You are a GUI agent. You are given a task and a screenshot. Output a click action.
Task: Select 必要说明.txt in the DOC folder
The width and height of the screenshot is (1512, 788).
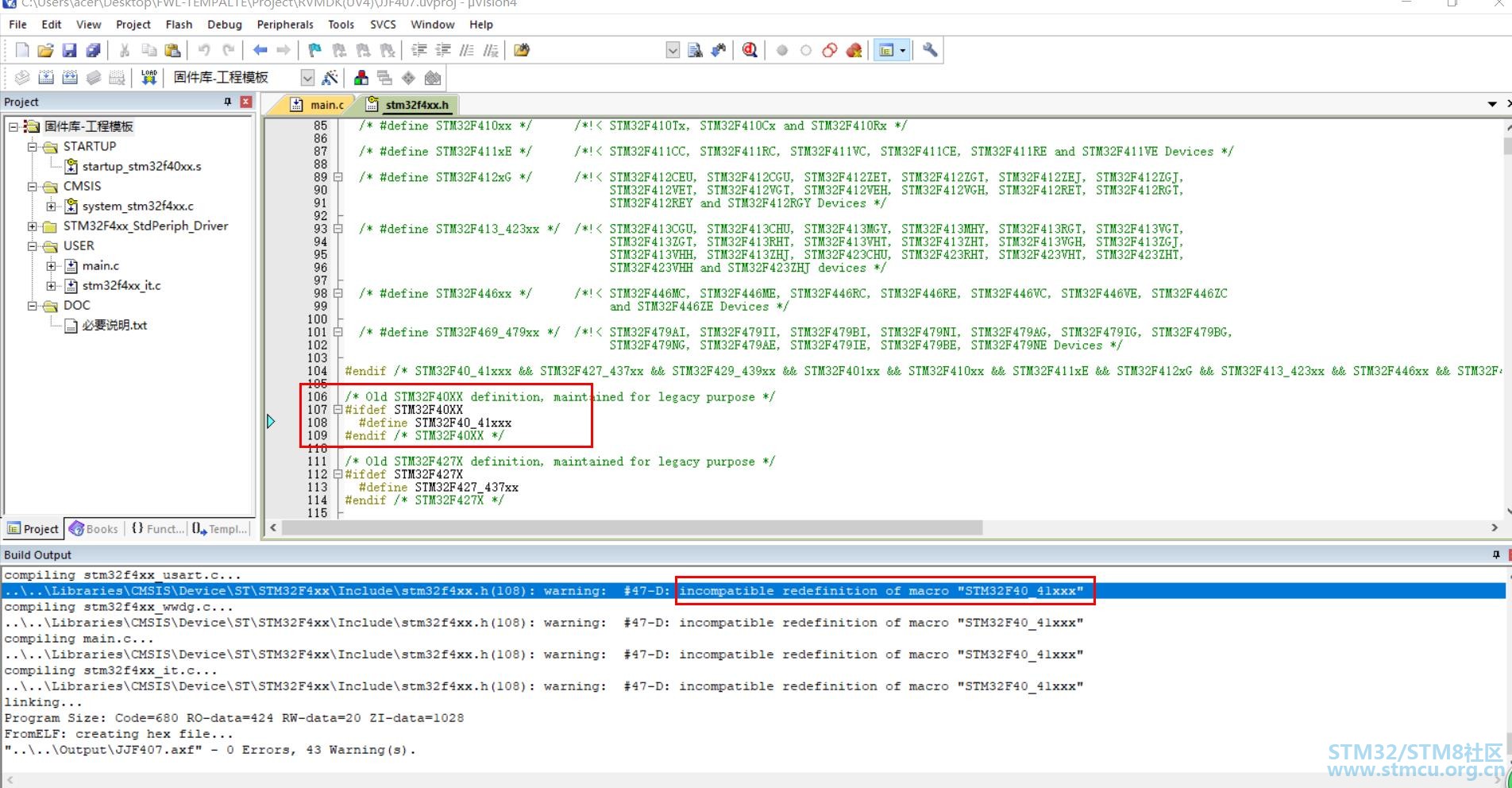pos(114,325)
